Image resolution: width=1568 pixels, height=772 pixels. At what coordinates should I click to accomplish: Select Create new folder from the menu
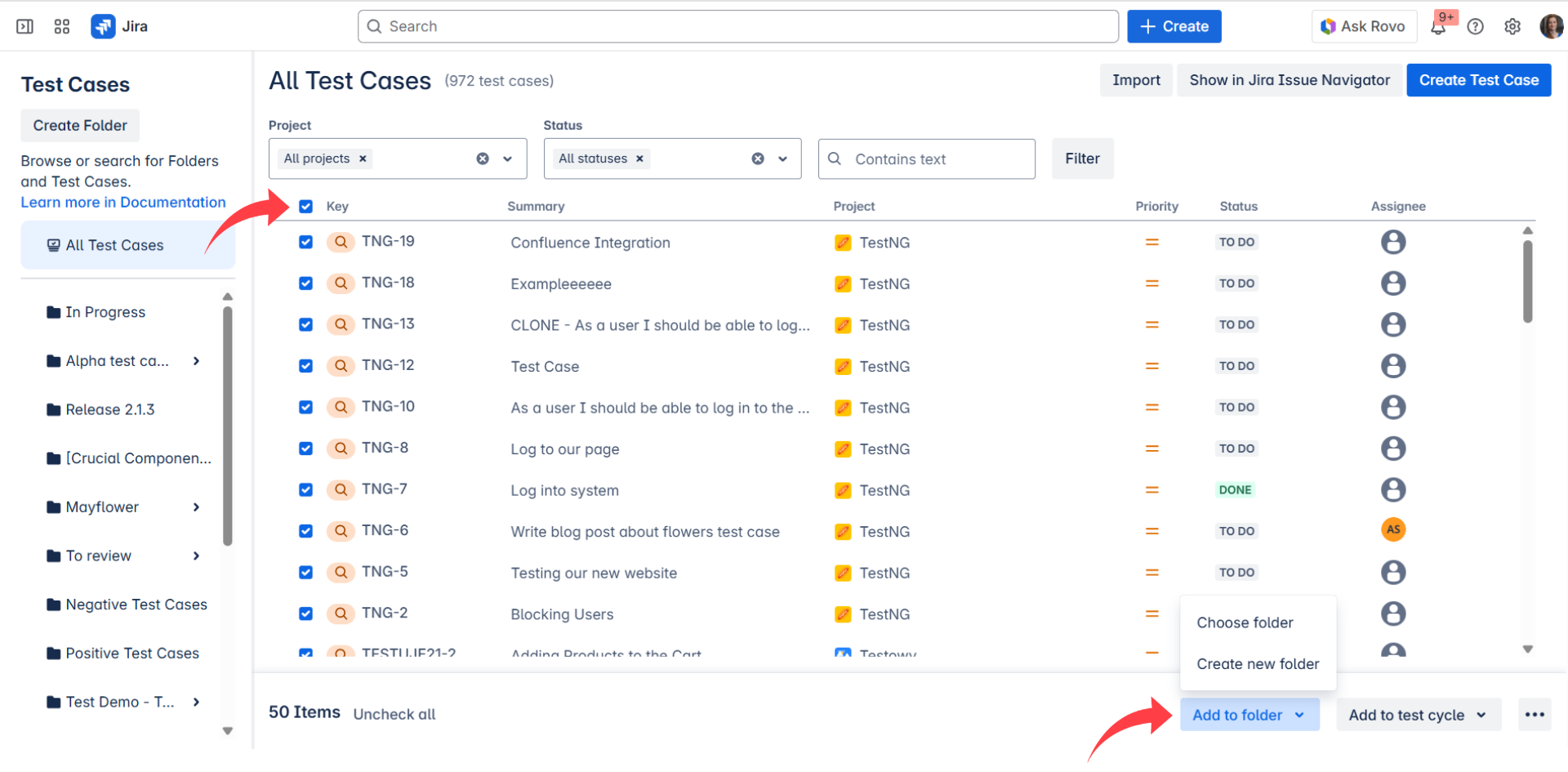[1258, 664]
